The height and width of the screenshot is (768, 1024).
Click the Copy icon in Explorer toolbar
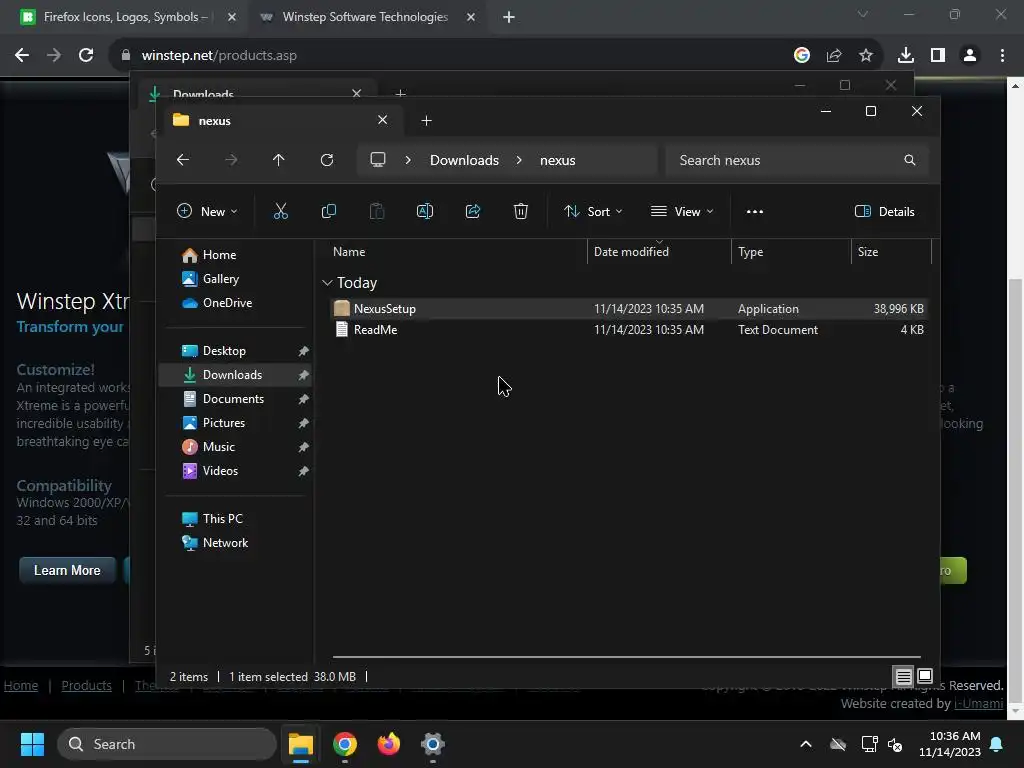[328, 211]
